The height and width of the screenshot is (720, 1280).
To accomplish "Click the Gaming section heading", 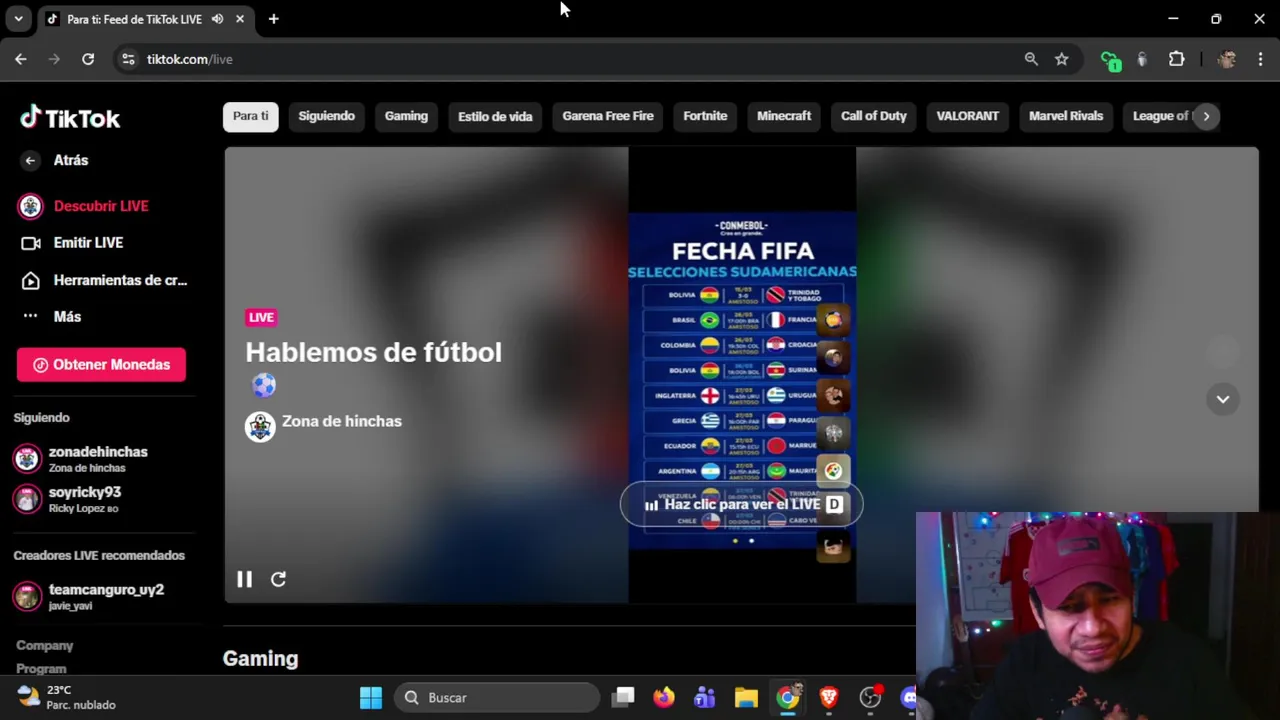I will point(260,659).
